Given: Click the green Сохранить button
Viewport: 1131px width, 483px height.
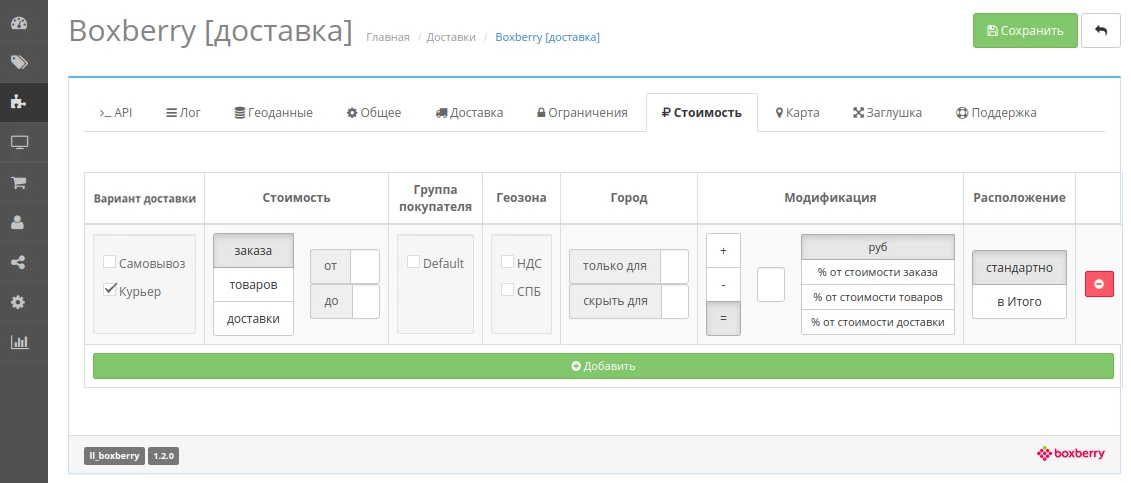Looking at the screenshot, I should tap(1025, 31).
